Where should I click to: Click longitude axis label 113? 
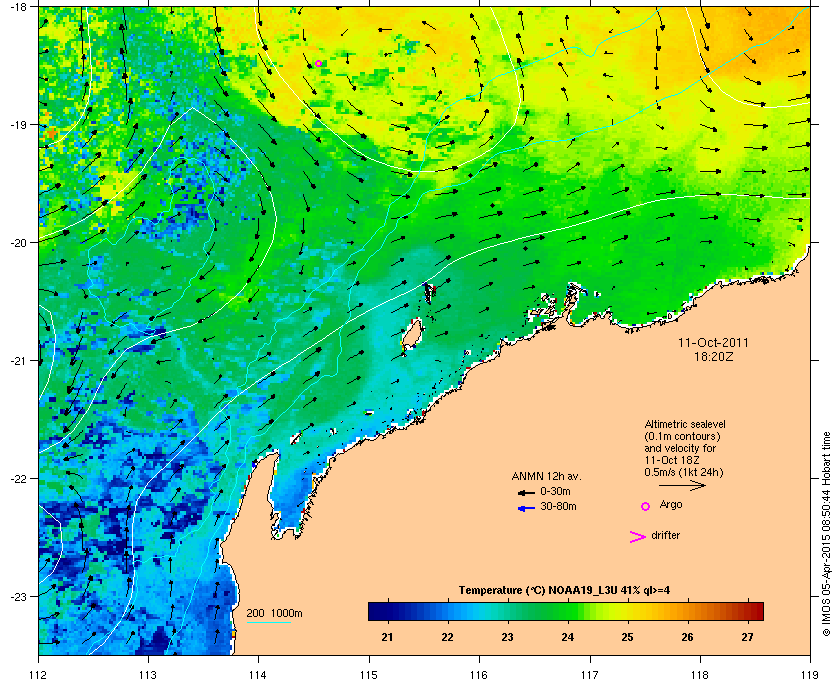tap(148, 675)
